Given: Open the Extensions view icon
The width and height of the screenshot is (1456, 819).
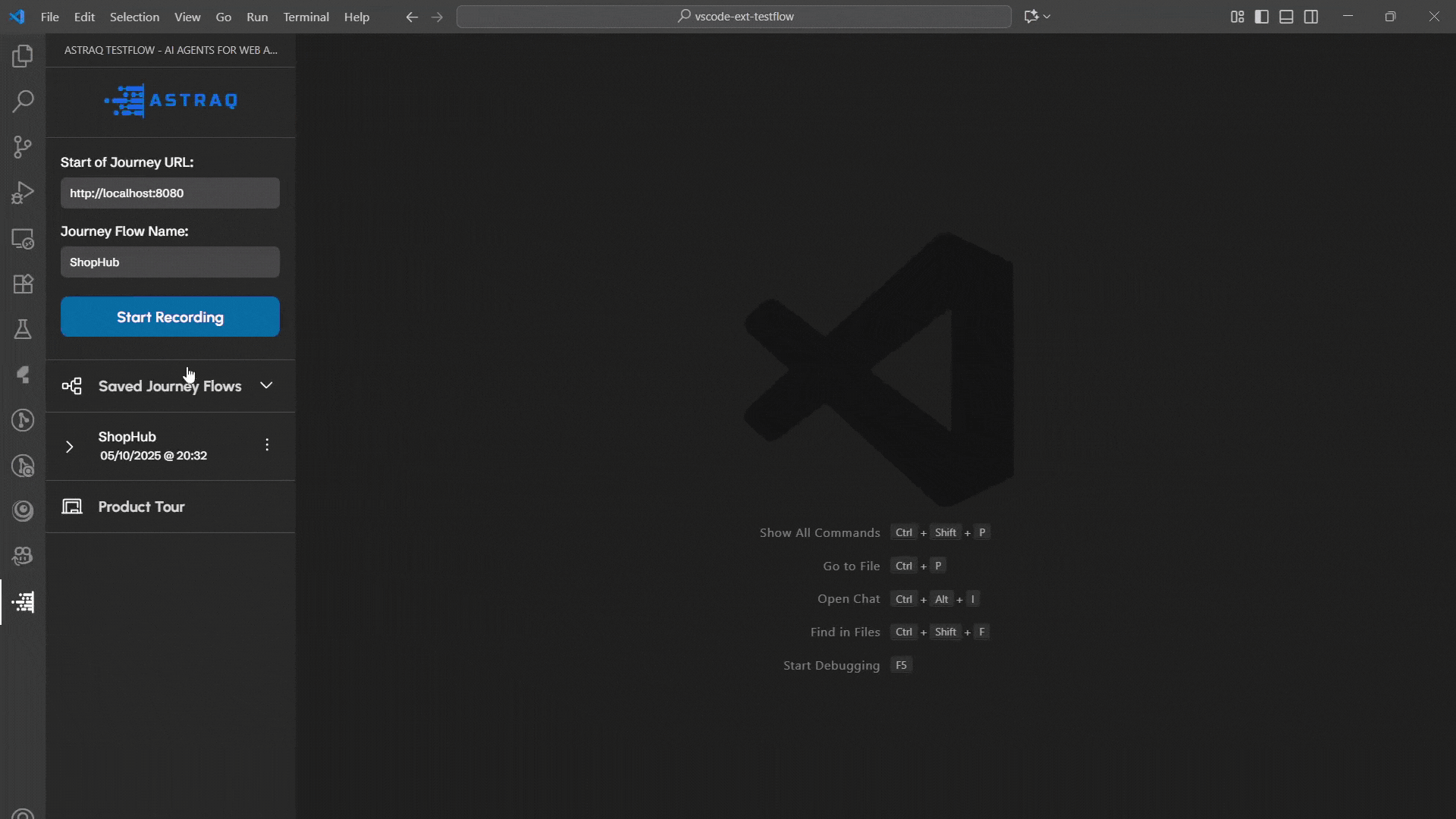Looking at the screenshot, I should tap(23, 284).
